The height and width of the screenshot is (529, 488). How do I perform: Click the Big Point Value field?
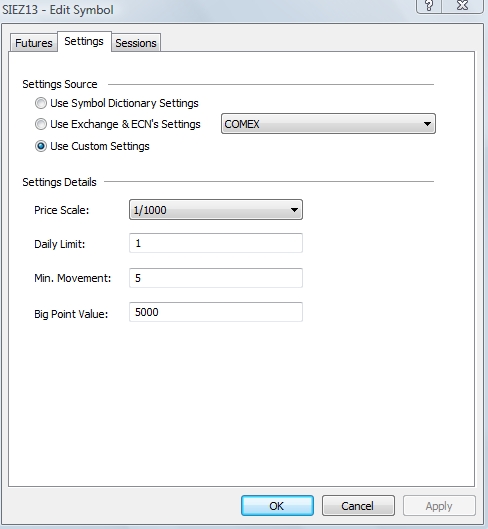point(216,312)
